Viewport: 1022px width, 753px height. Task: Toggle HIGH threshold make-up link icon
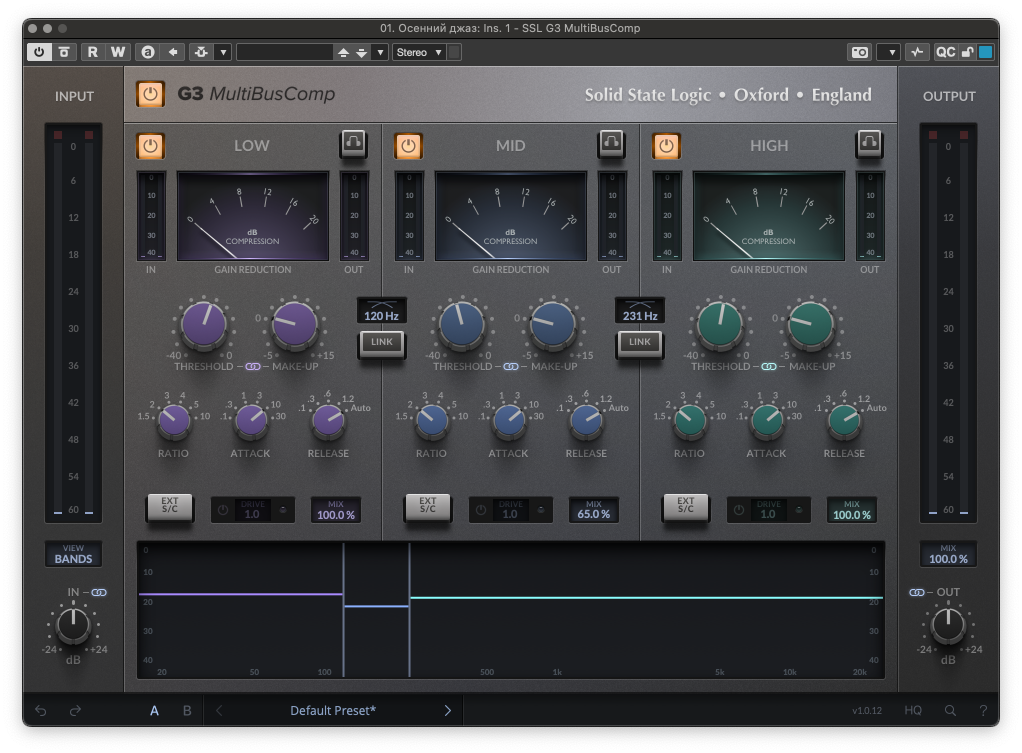769,366
